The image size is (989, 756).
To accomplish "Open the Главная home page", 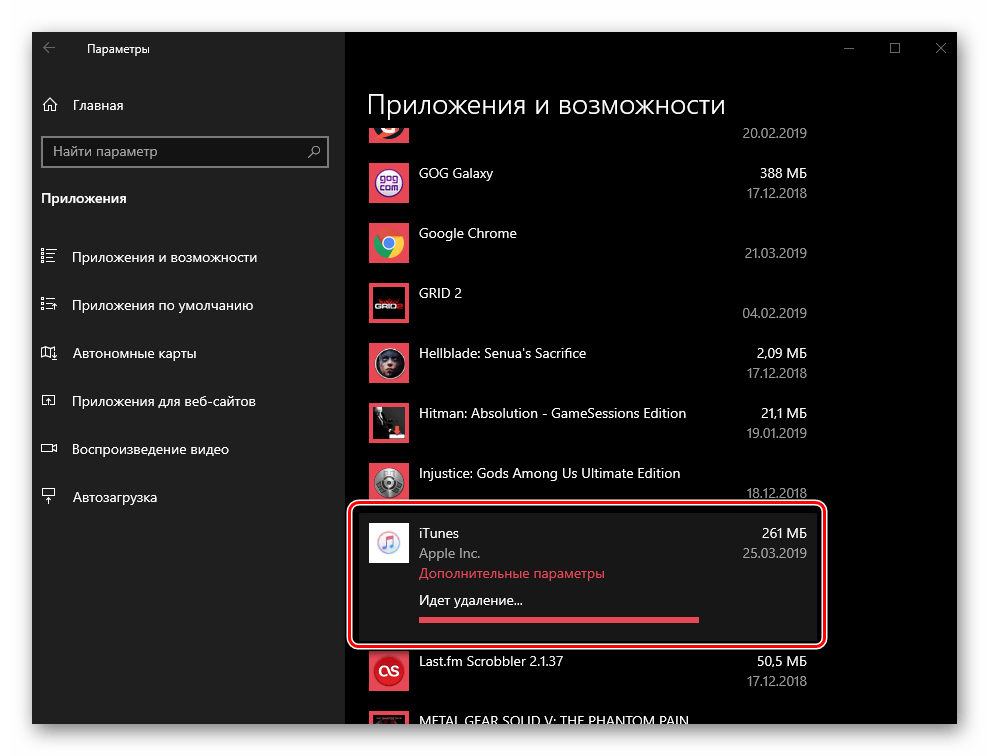I will click(97, 105).
